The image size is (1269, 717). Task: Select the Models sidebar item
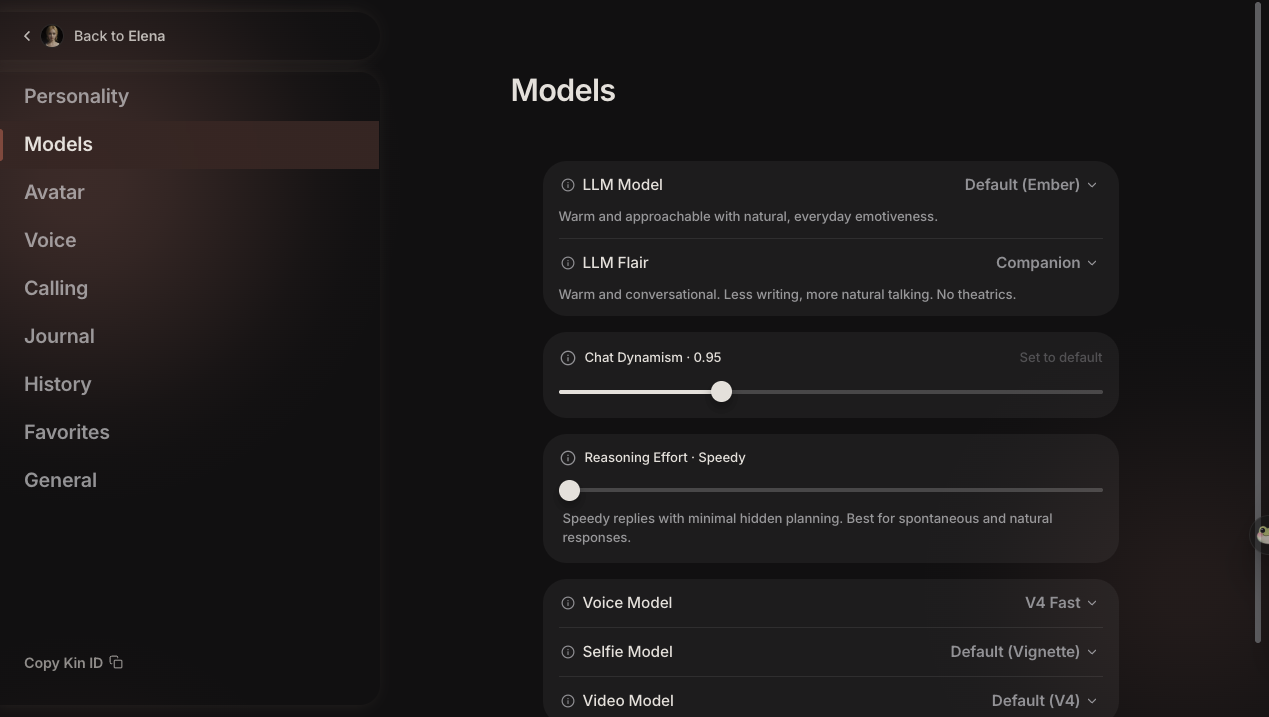(189, 144)
